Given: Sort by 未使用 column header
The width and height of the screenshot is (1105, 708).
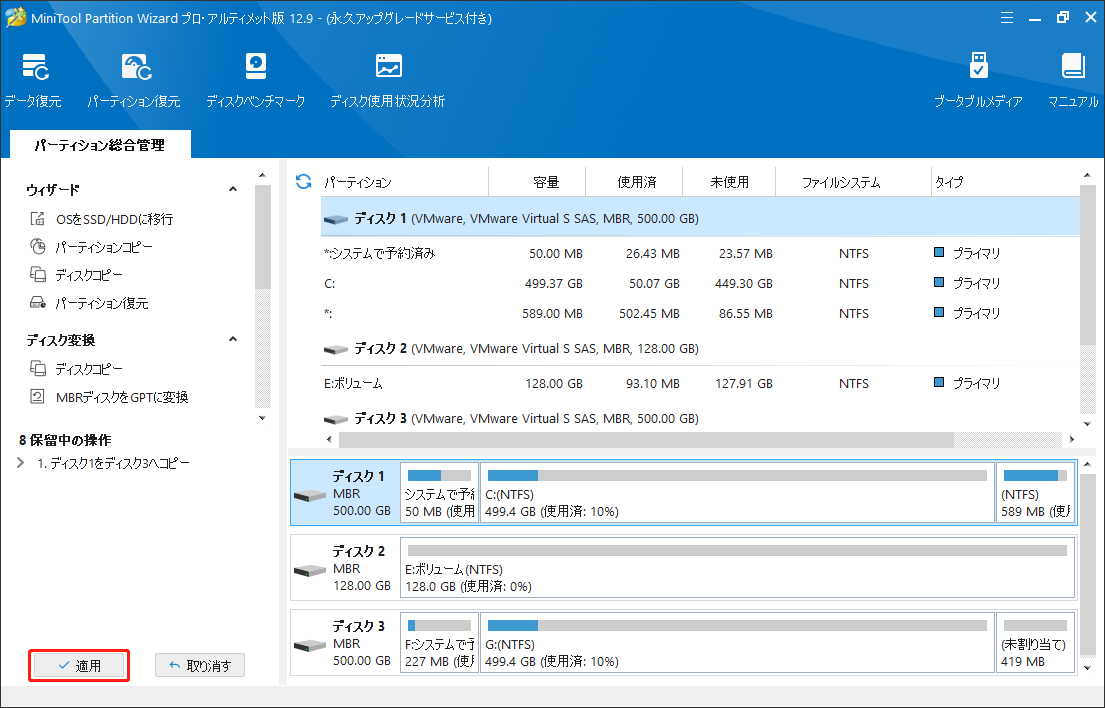Looking at the screenshot, I should click(729, 182).
